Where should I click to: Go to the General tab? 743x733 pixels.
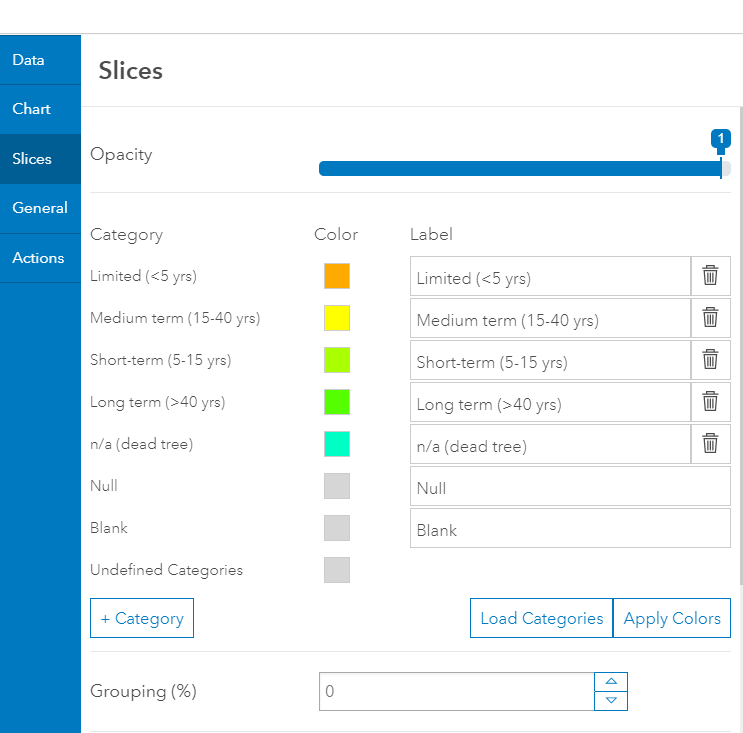(x=40, y=208)
